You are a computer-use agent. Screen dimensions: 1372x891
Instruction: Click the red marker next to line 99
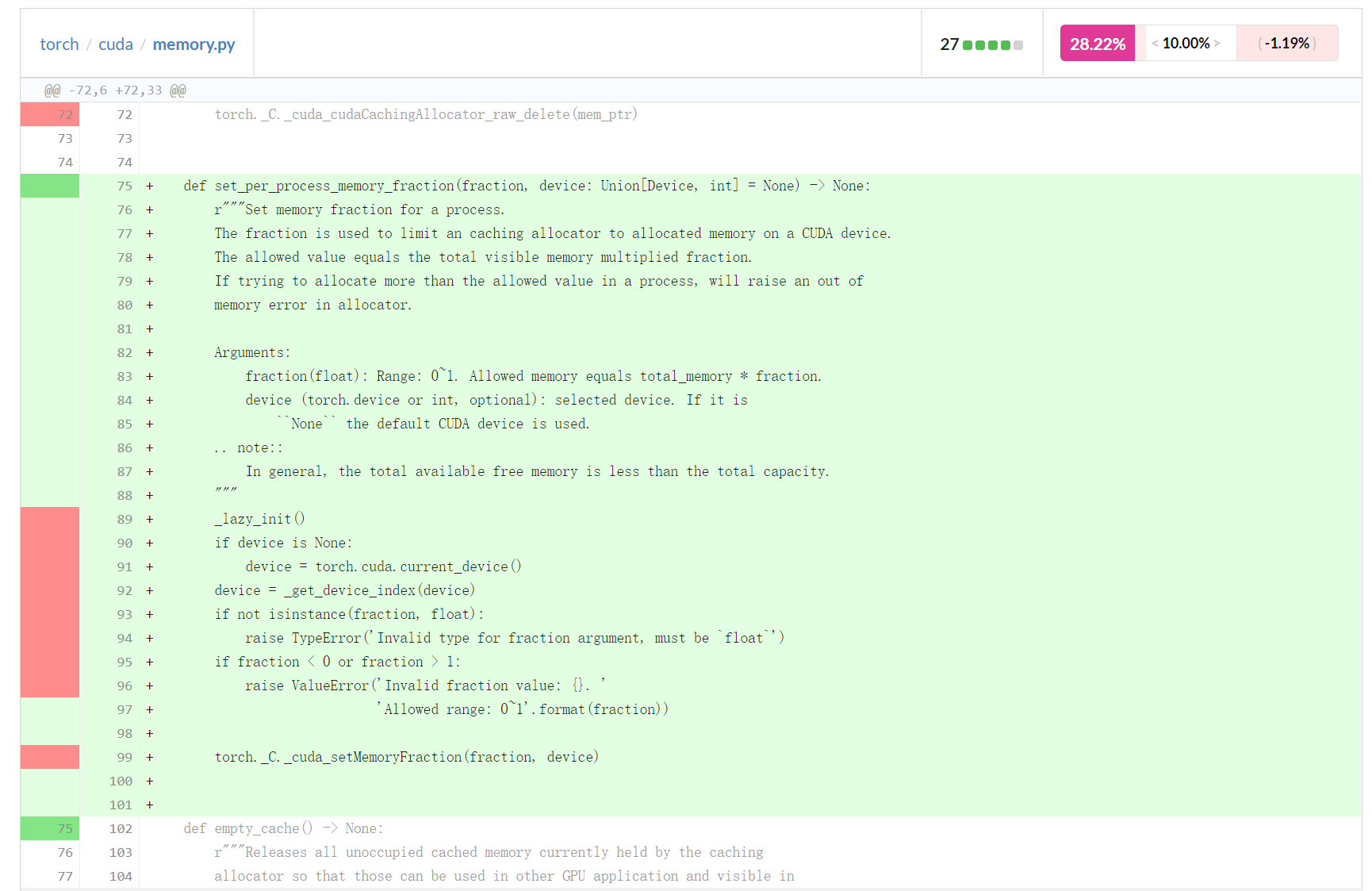[x=49, y=757]
